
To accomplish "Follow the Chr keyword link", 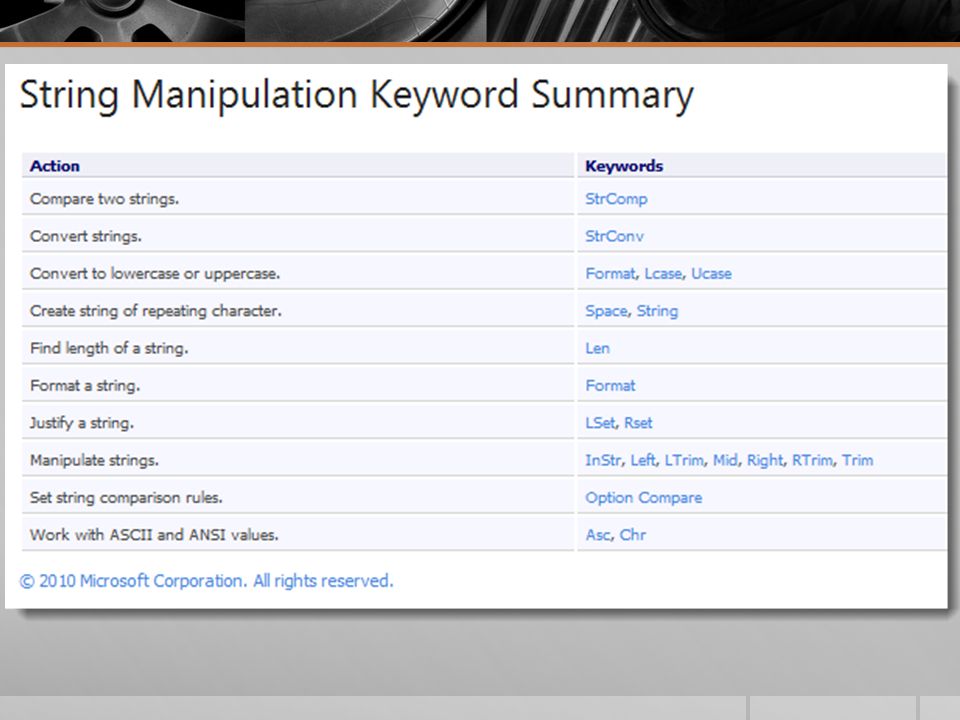I will tap(632, 535).
